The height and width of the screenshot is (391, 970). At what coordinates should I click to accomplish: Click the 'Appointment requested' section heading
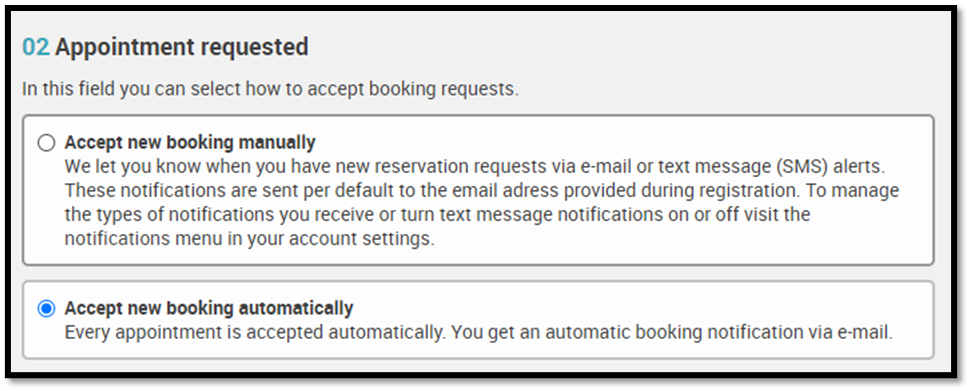(x=181, y=47)
